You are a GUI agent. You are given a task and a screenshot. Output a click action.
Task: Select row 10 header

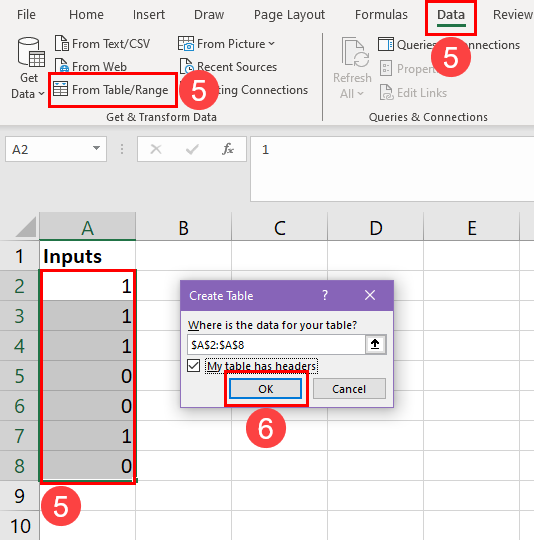19,525
